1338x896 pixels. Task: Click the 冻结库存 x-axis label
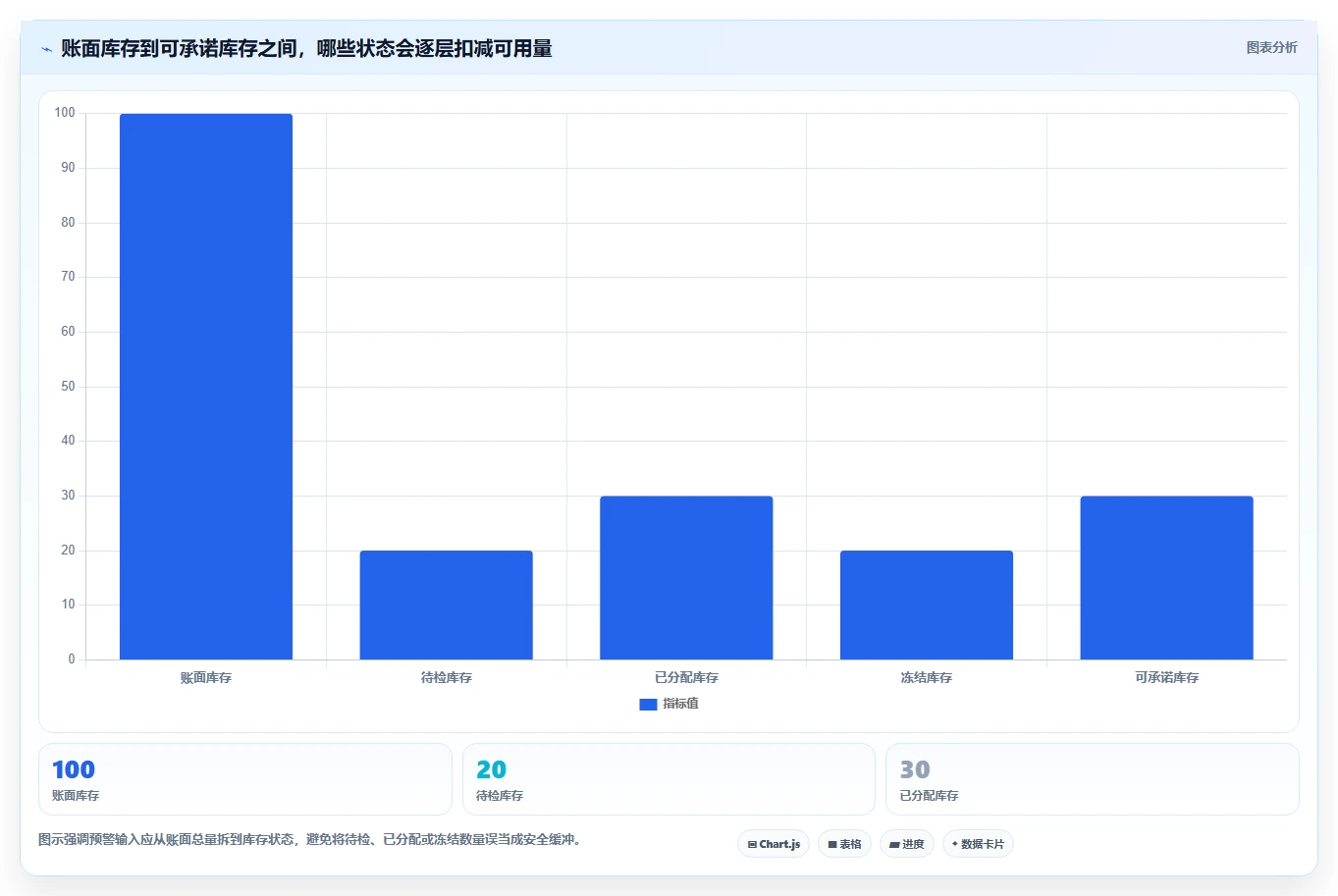(x=927, y=678)
